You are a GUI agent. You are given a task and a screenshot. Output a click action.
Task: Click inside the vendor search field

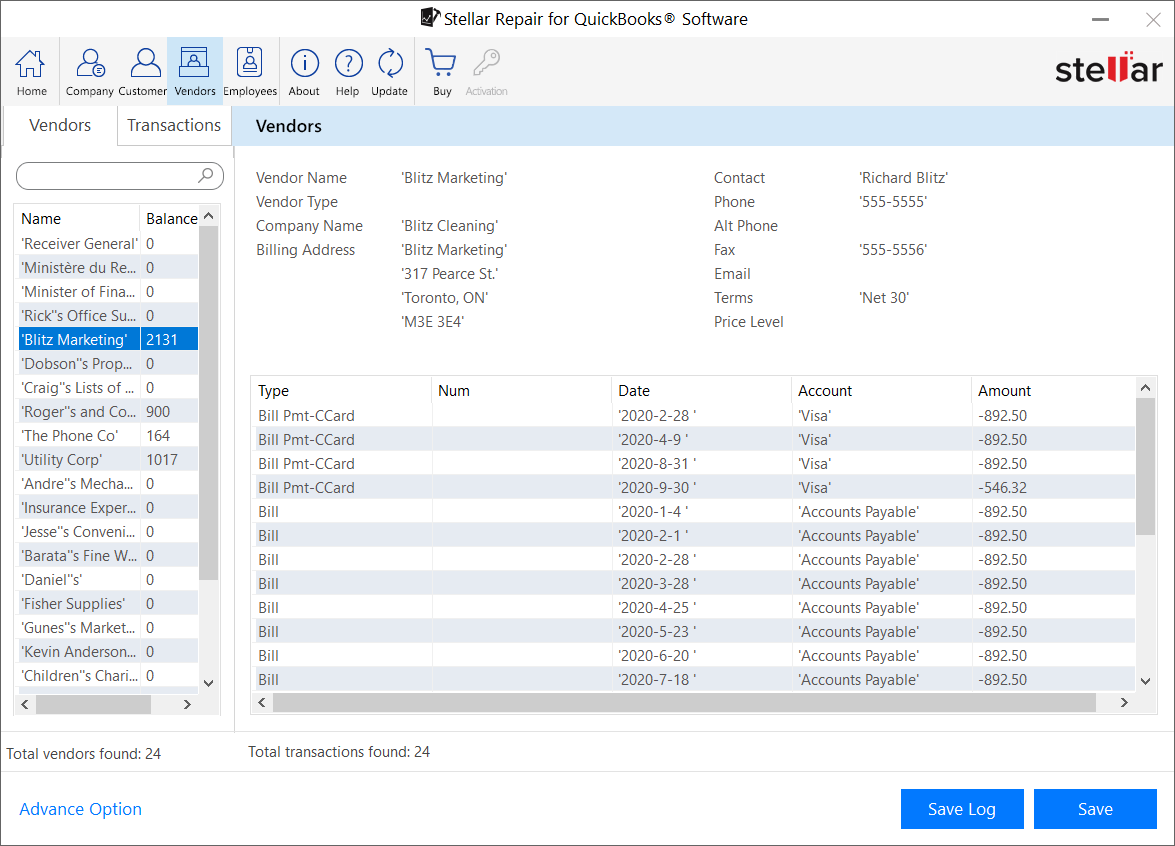(105, 176)
